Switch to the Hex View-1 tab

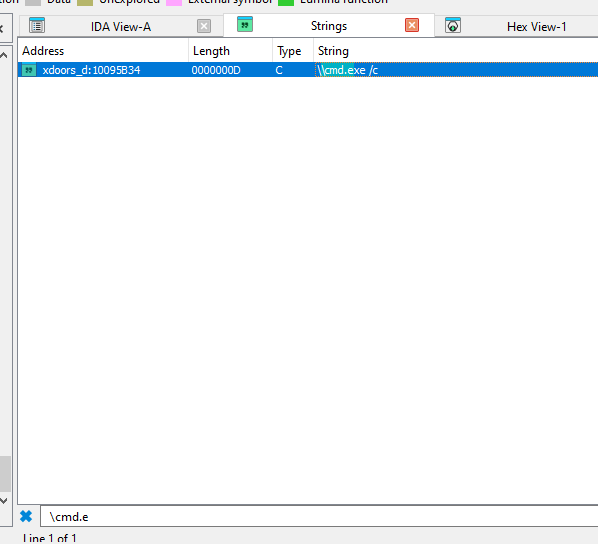click(536, 27)
